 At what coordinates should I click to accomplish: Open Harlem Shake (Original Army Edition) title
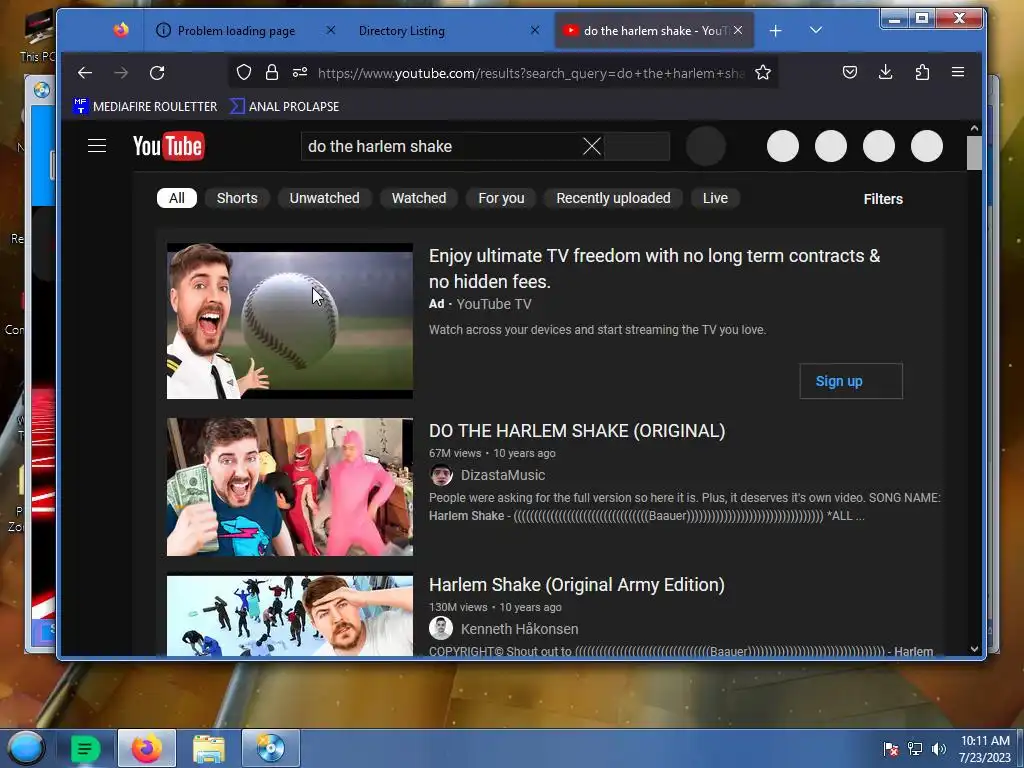click(x=577, y=584)
